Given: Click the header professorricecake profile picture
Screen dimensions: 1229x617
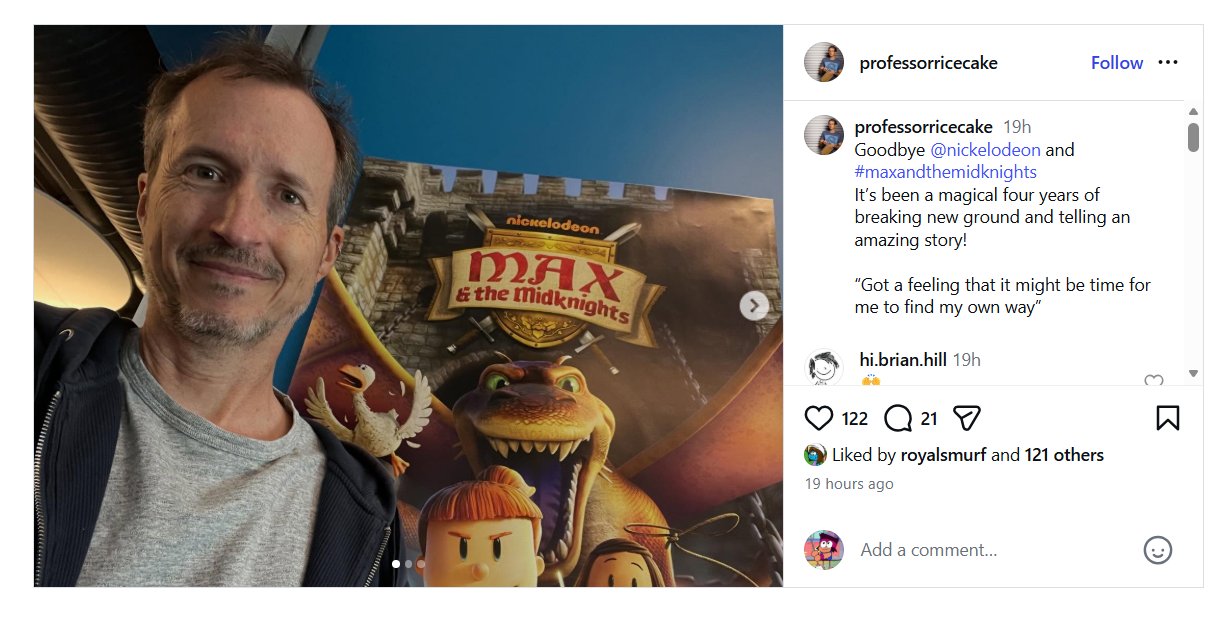Looking at the screenshot, I should [x=824, y=62].
